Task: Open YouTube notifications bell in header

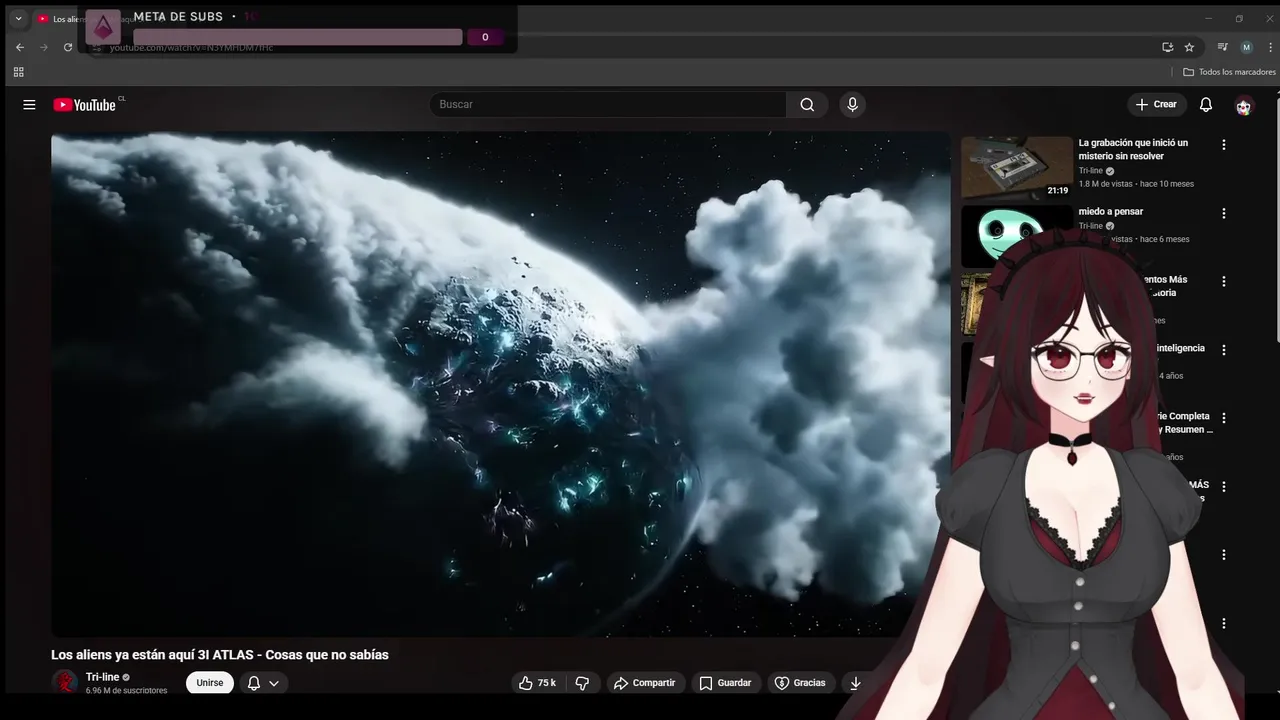Action: pos(1206,105)
